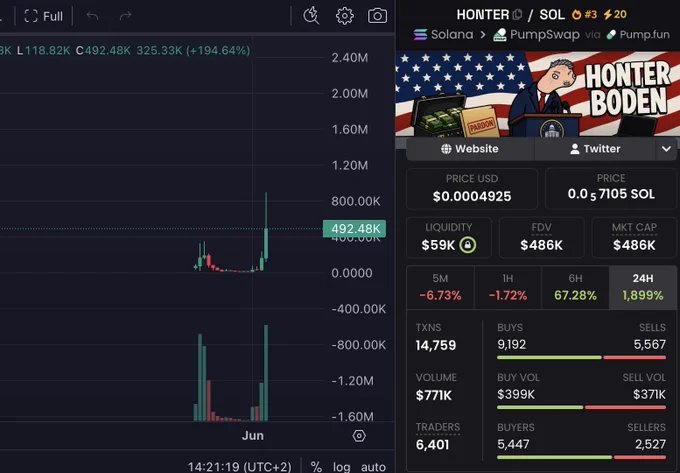Select the 1H timeframe tab
Image resolution: width=680 pixels, height=473 pixels.
click(508, 287)
